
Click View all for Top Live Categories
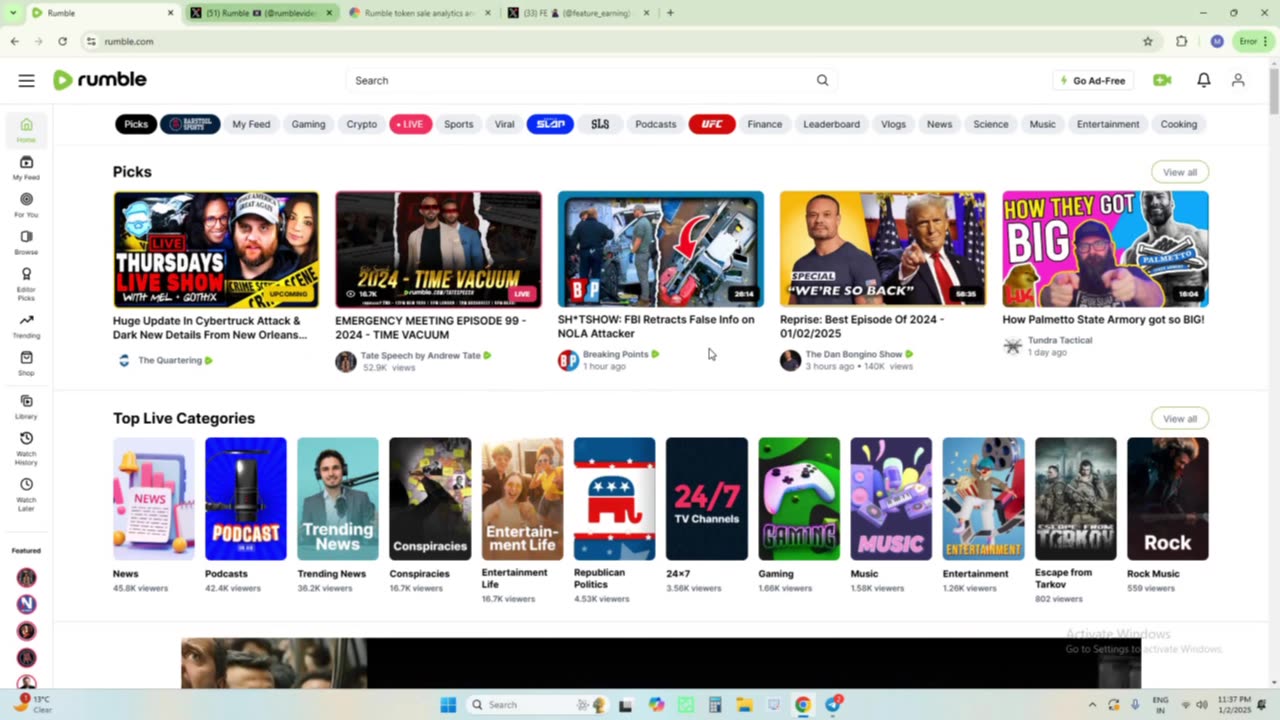[1180, 418]
